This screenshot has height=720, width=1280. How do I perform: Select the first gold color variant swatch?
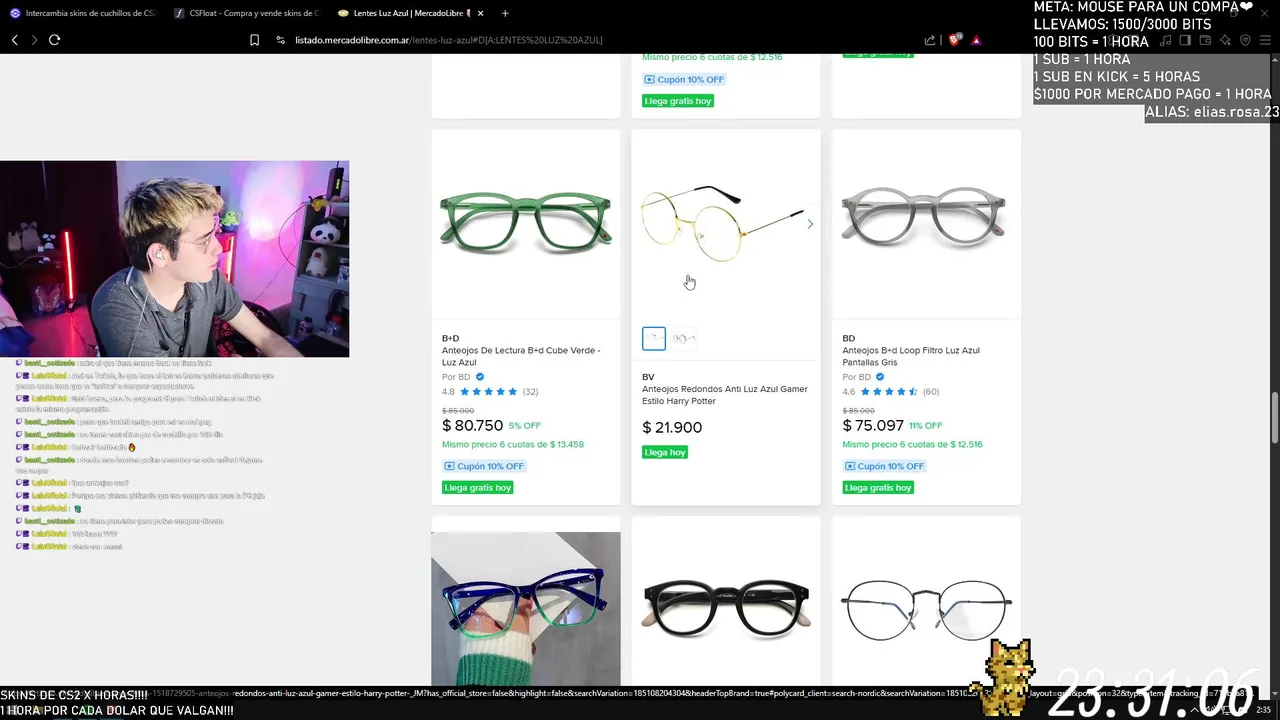tap(654, 339)
